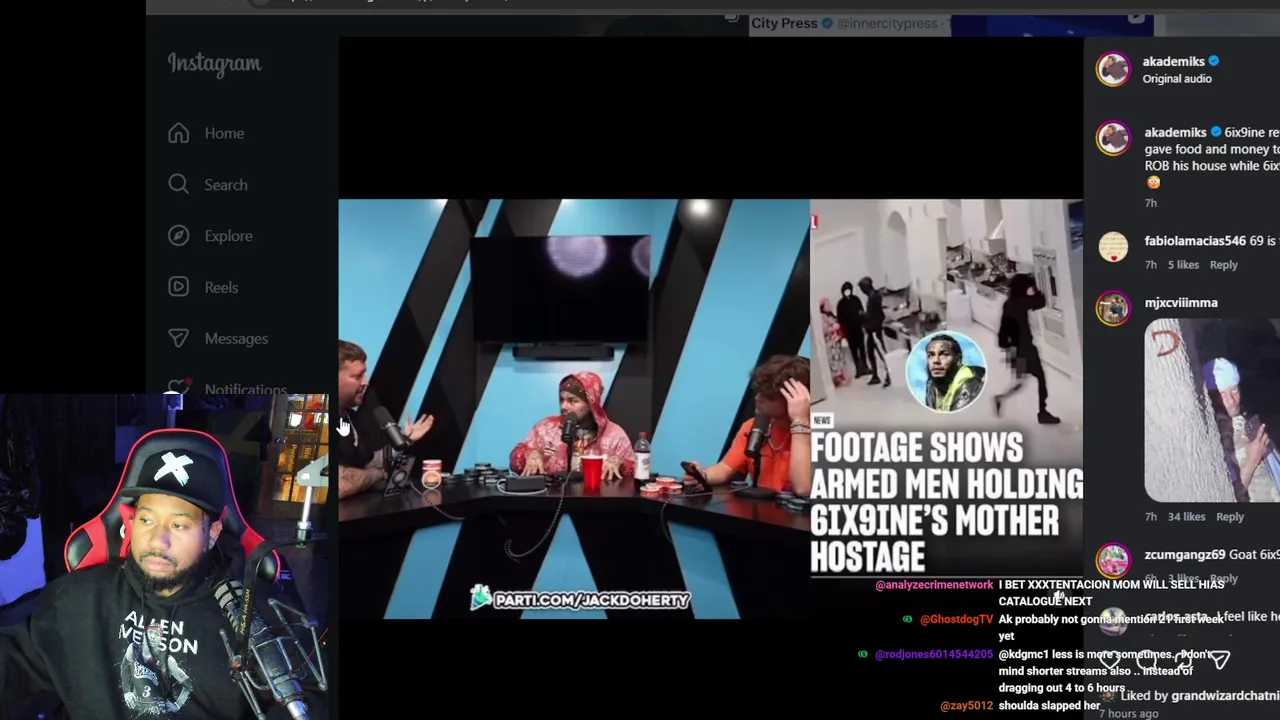Viewport: 1280px width, 720px height.
Task: Open the image attached to mjxcviiimma comment
Action: click(1212, 410)
